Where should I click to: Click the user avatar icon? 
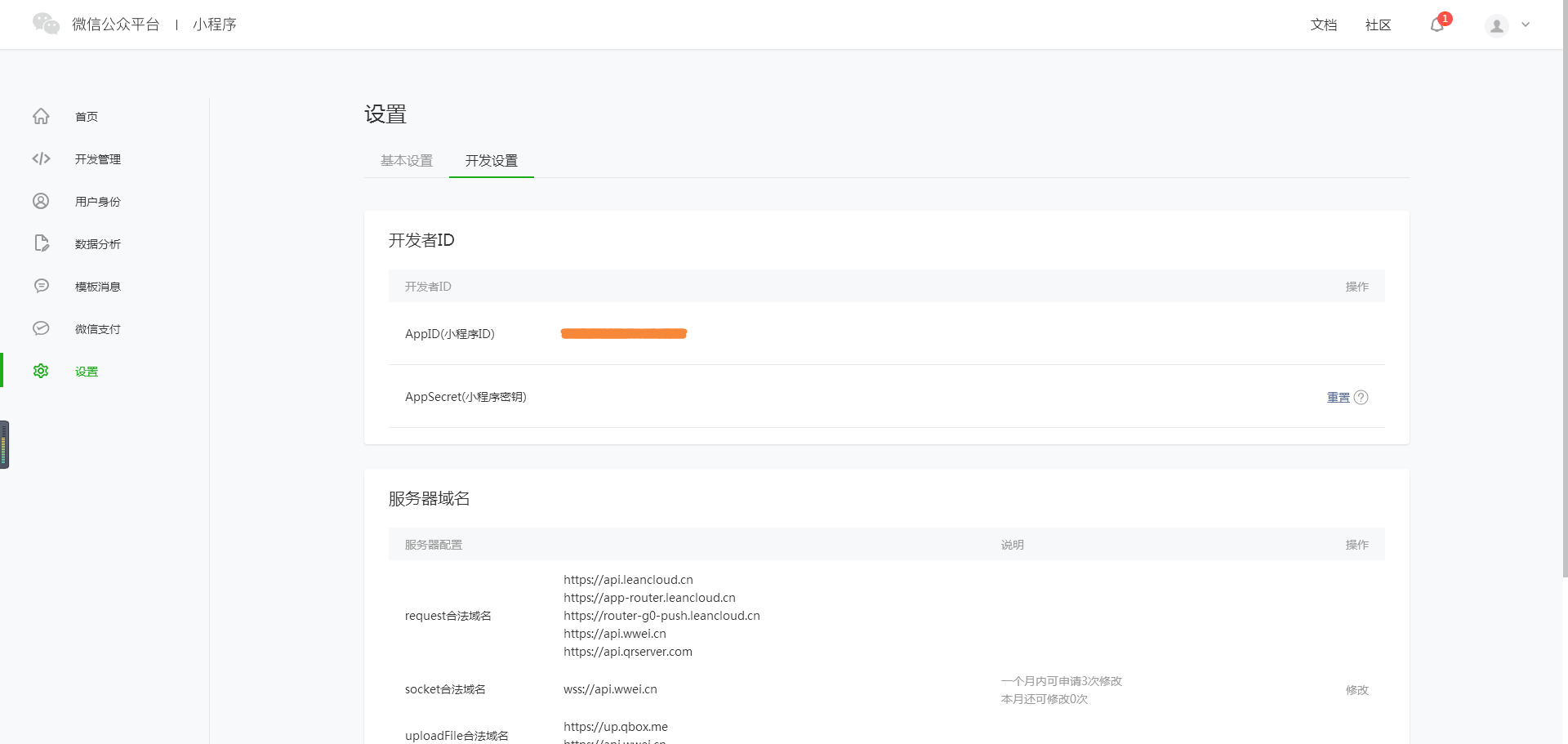(x=1496, y=25)
